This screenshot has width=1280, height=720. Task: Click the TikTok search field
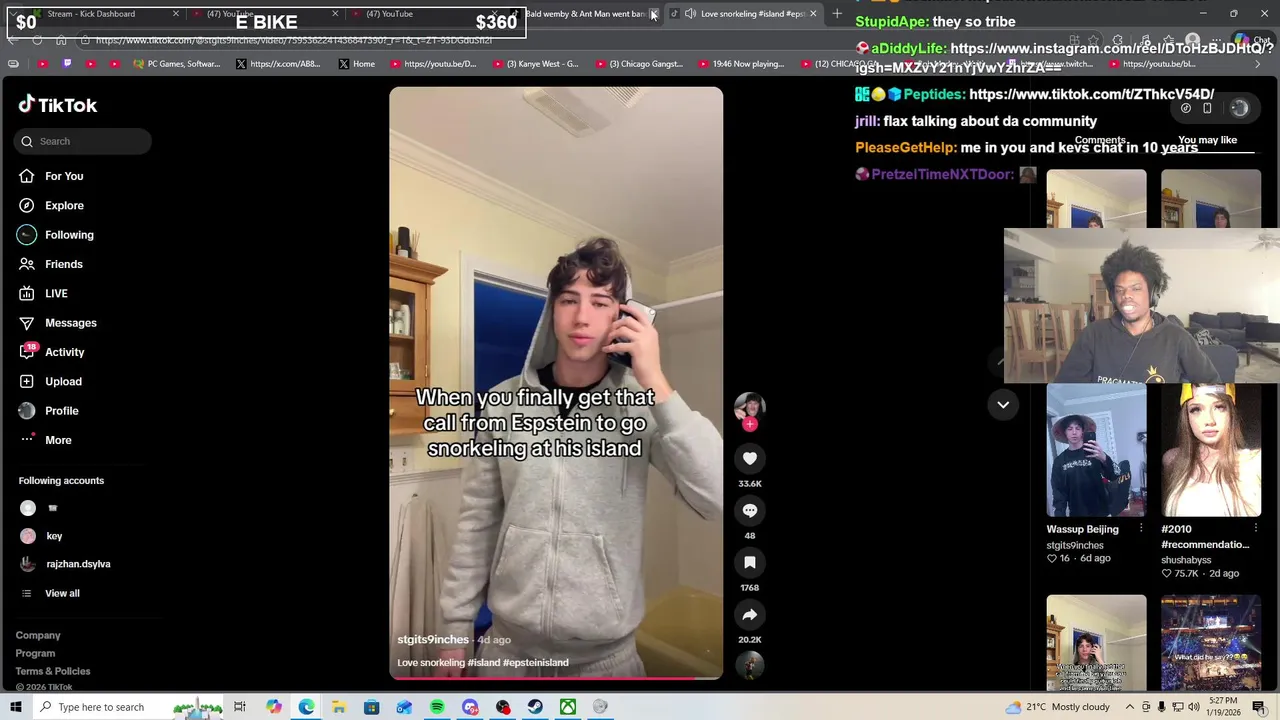click(x=83, y=141)
